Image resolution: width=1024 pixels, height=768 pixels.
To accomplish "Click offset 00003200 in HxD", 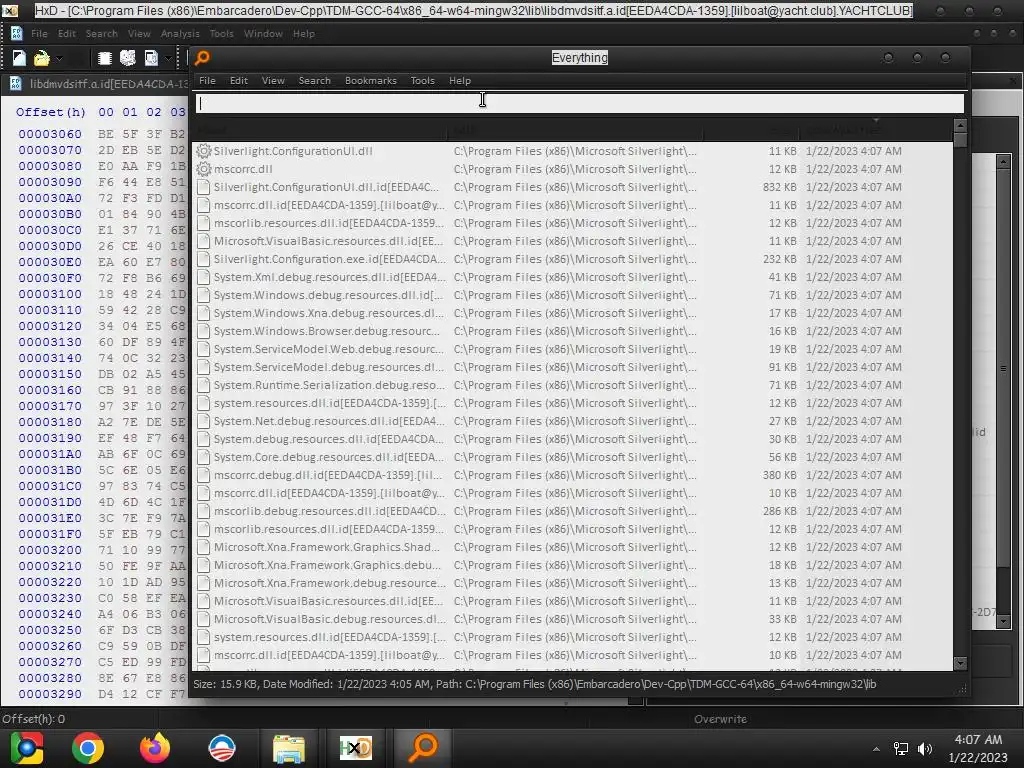I will 50,550.
